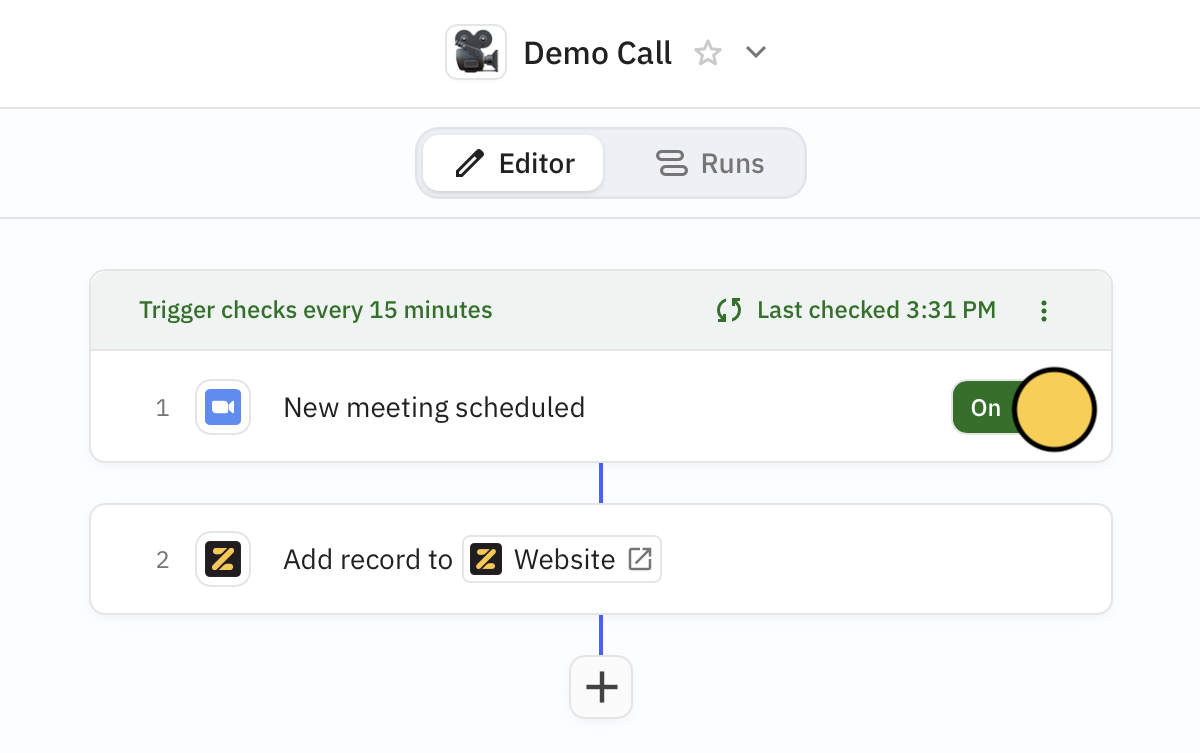The height and width of the screenshot is (753, 1200).
Task: Click the Zapier Tables icon in step 2
Action: coord(223,559)
